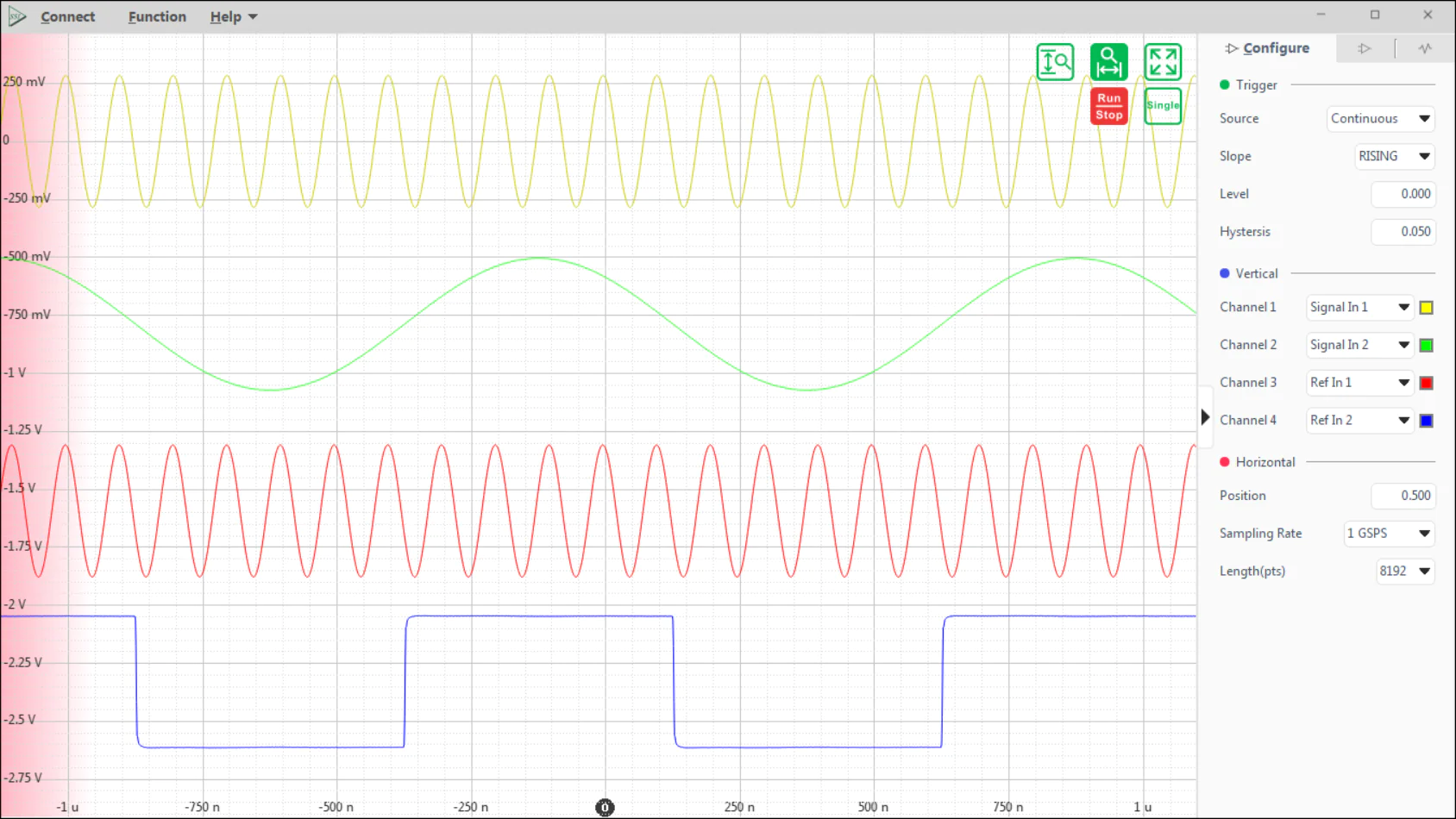Open the waveform icon tab
1456x819 pixels.
(1424, 49)
